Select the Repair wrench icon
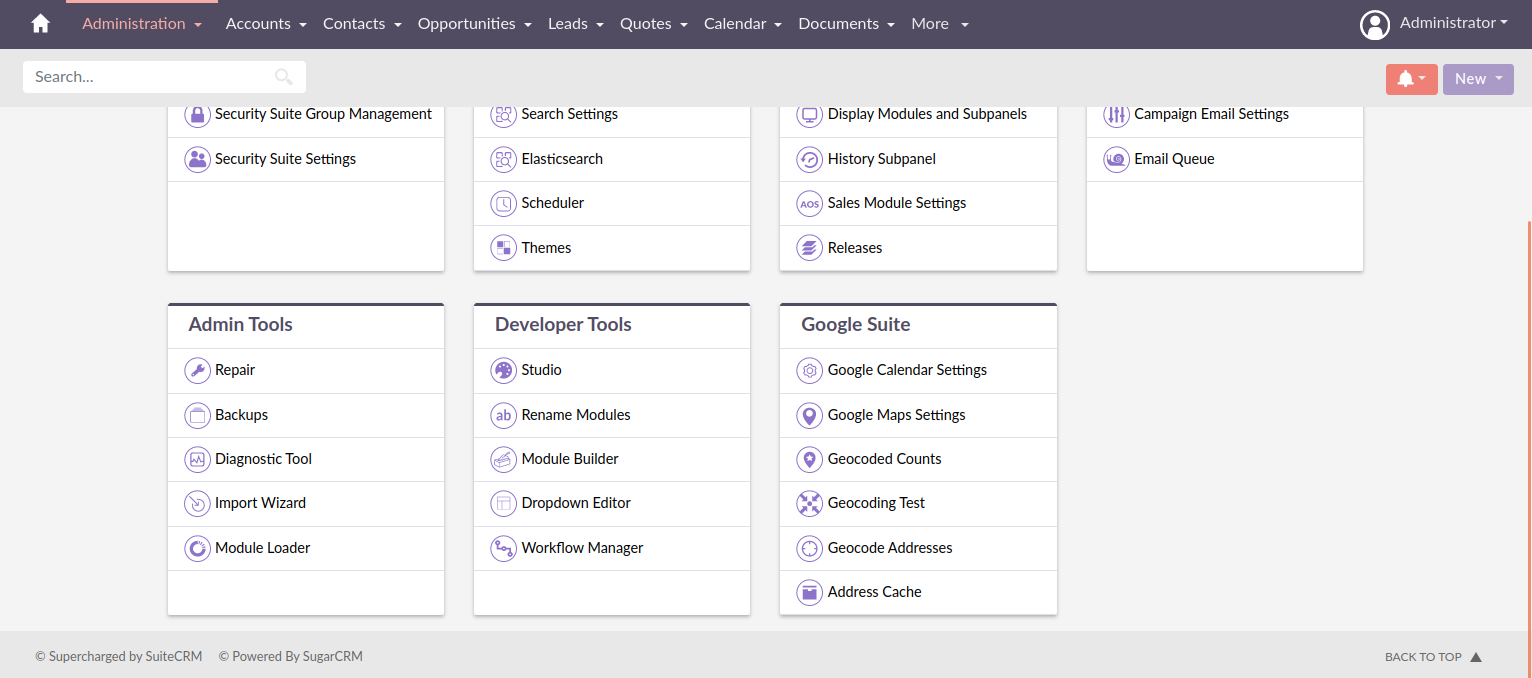1532x678 pixels. [x=198, y=370]
